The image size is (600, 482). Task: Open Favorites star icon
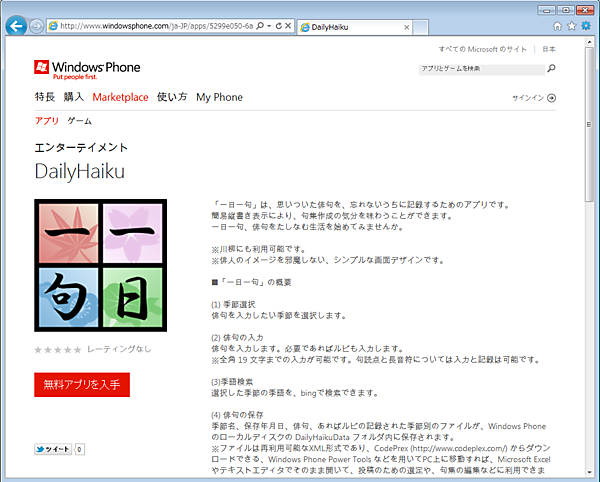click(572, 26)
